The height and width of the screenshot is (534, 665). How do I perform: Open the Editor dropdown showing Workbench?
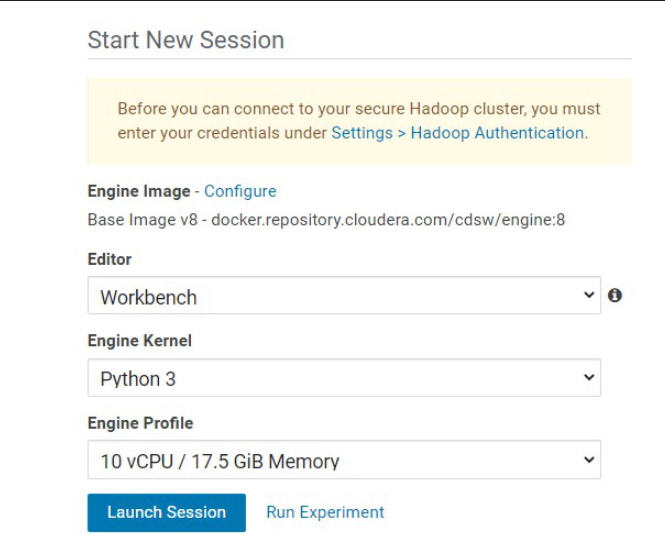[344, 295]
